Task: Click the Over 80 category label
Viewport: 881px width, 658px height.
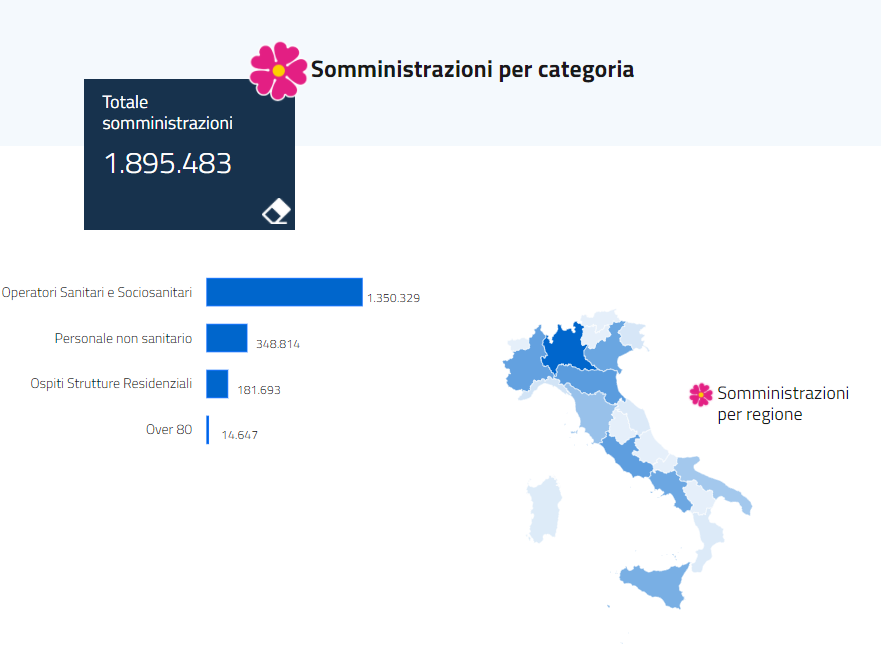Action: click(169, 430)
